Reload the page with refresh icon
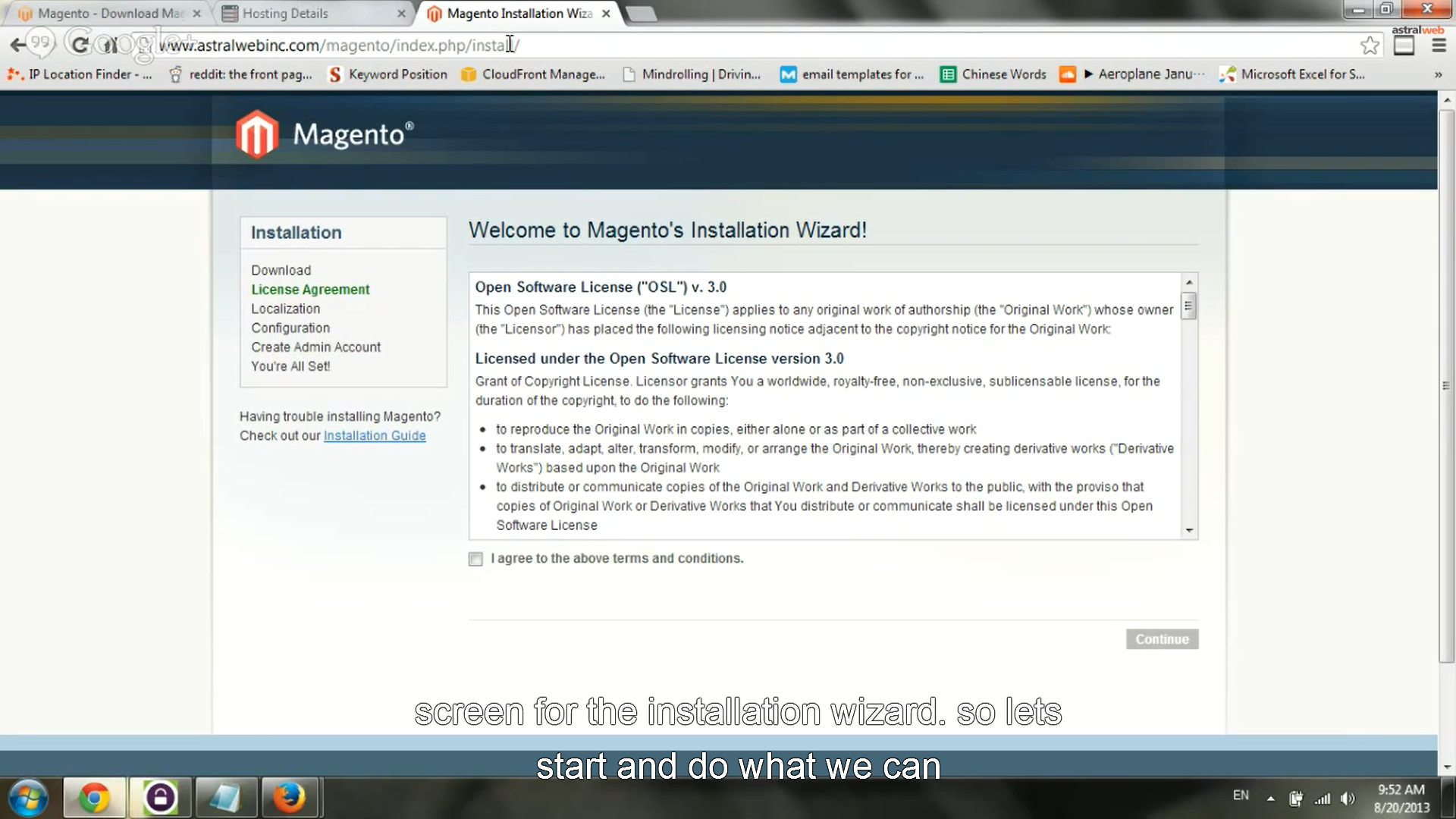The height and width of the screenshot is (819, 1456). [x=79, y=45]
